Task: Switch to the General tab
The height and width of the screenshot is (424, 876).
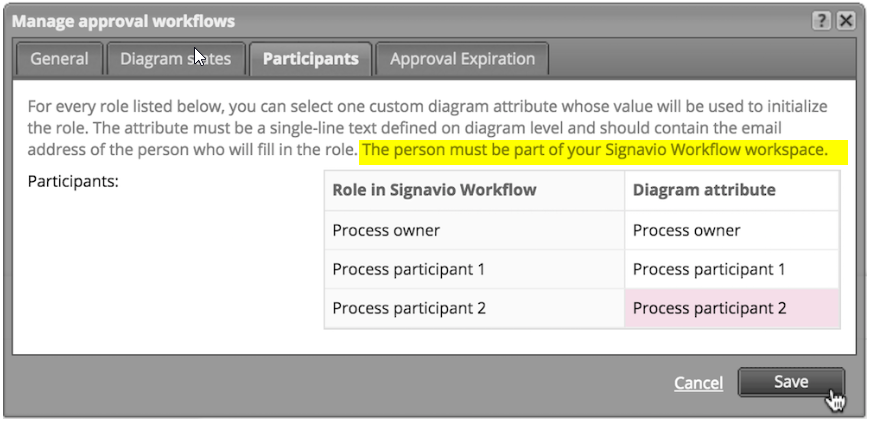Action: (59, 59)
